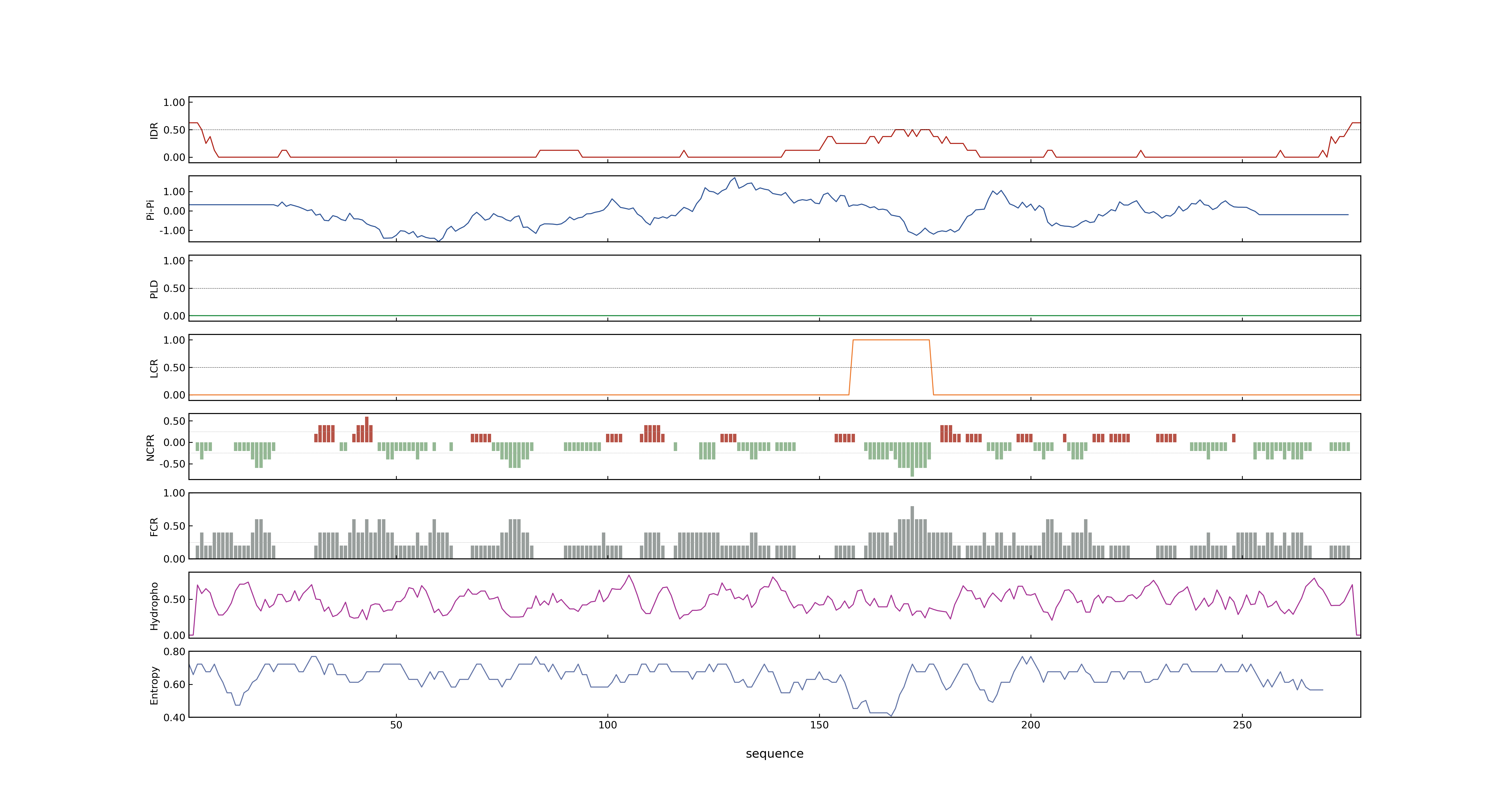
Task: Click the orange LCR plateau at value 1.00
Action: click(891, 340)
